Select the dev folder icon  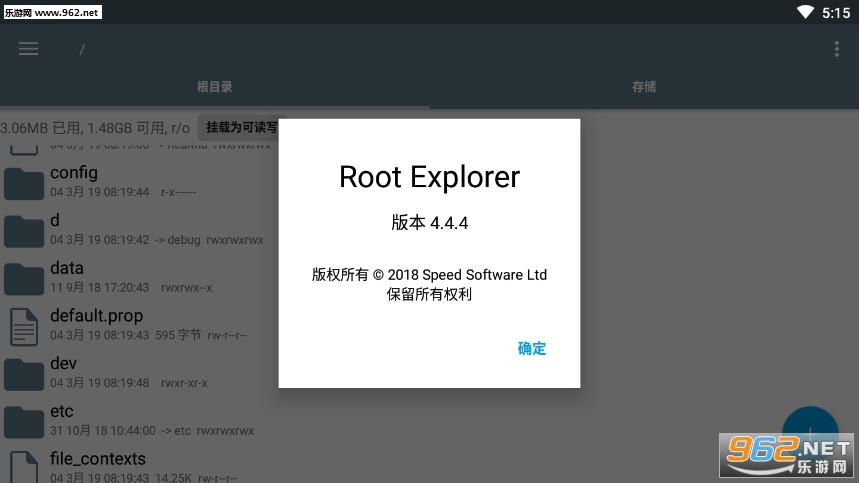[x=24, y=374]
